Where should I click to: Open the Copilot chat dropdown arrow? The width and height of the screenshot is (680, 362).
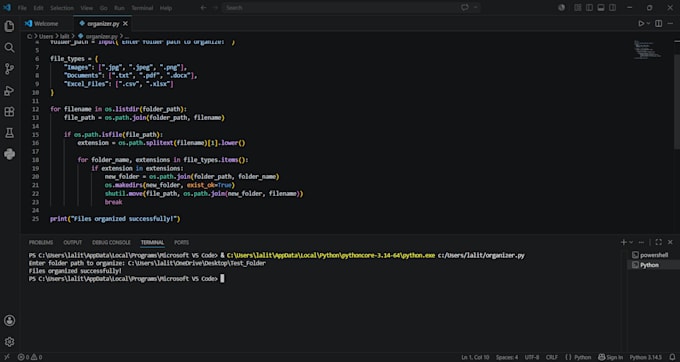475,8
